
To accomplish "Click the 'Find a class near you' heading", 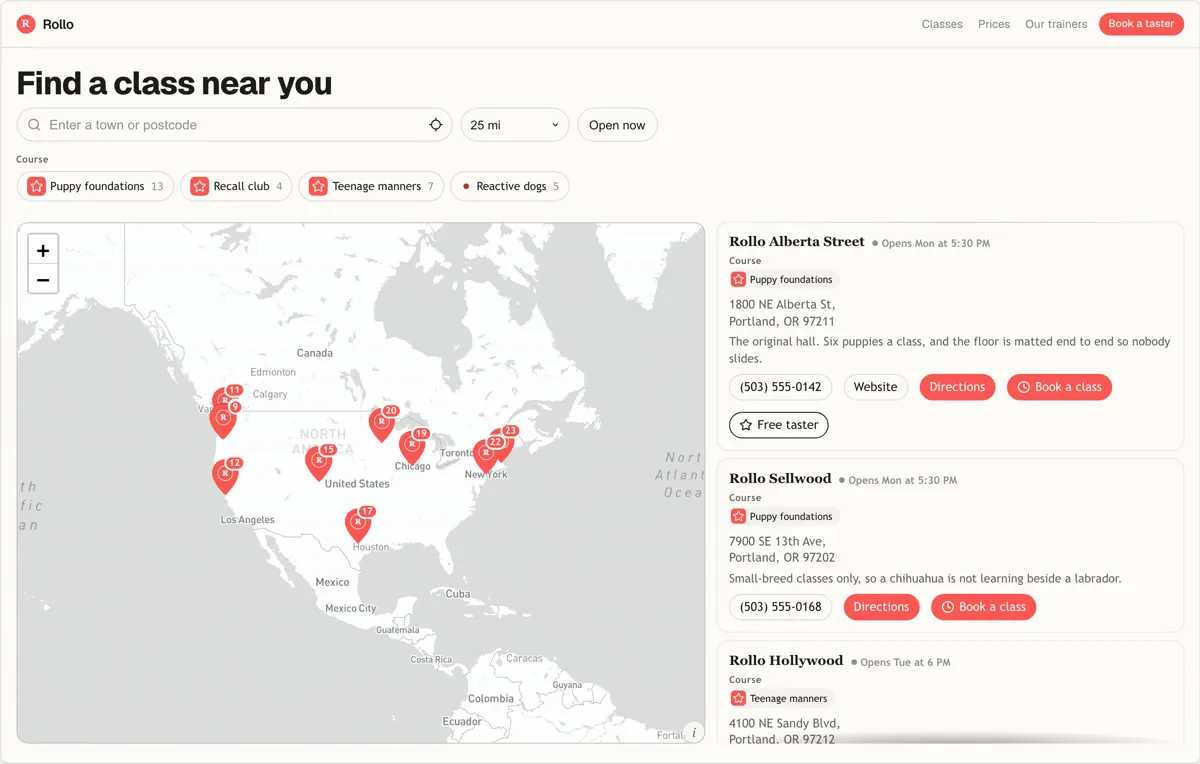I will click(174, 83).
